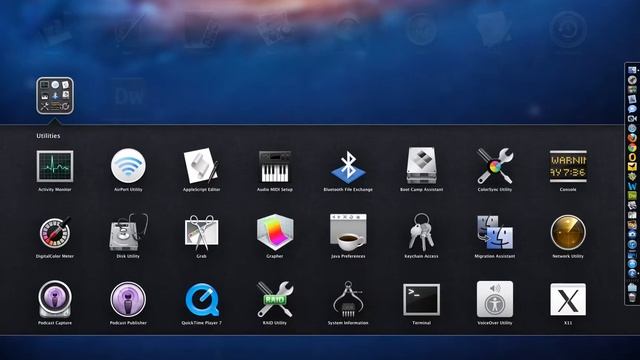640x360 pixels.
Task: Launch Keychain Access
Action: tap(421, 232)
